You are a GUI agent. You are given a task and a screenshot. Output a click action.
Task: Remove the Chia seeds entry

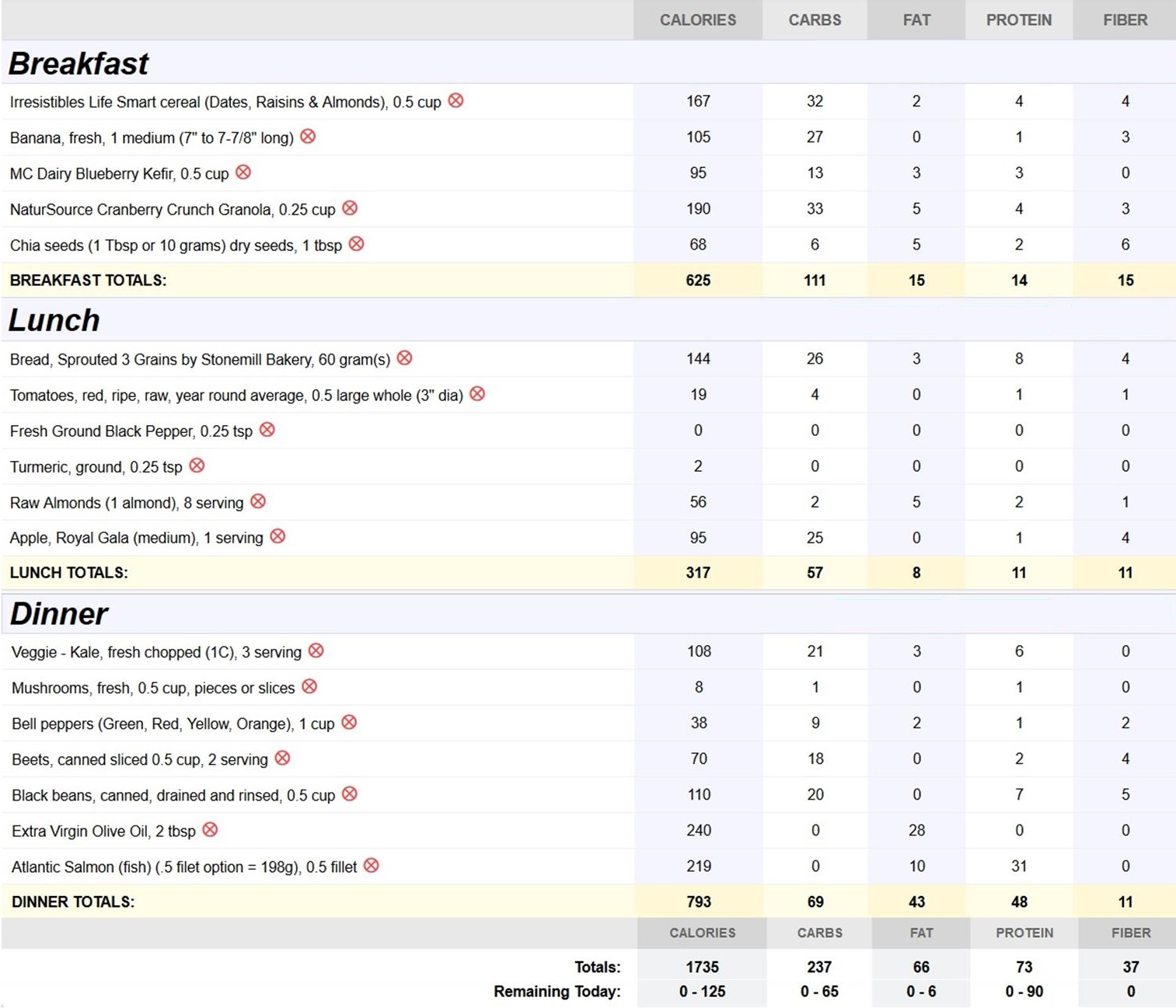point(356,244)
